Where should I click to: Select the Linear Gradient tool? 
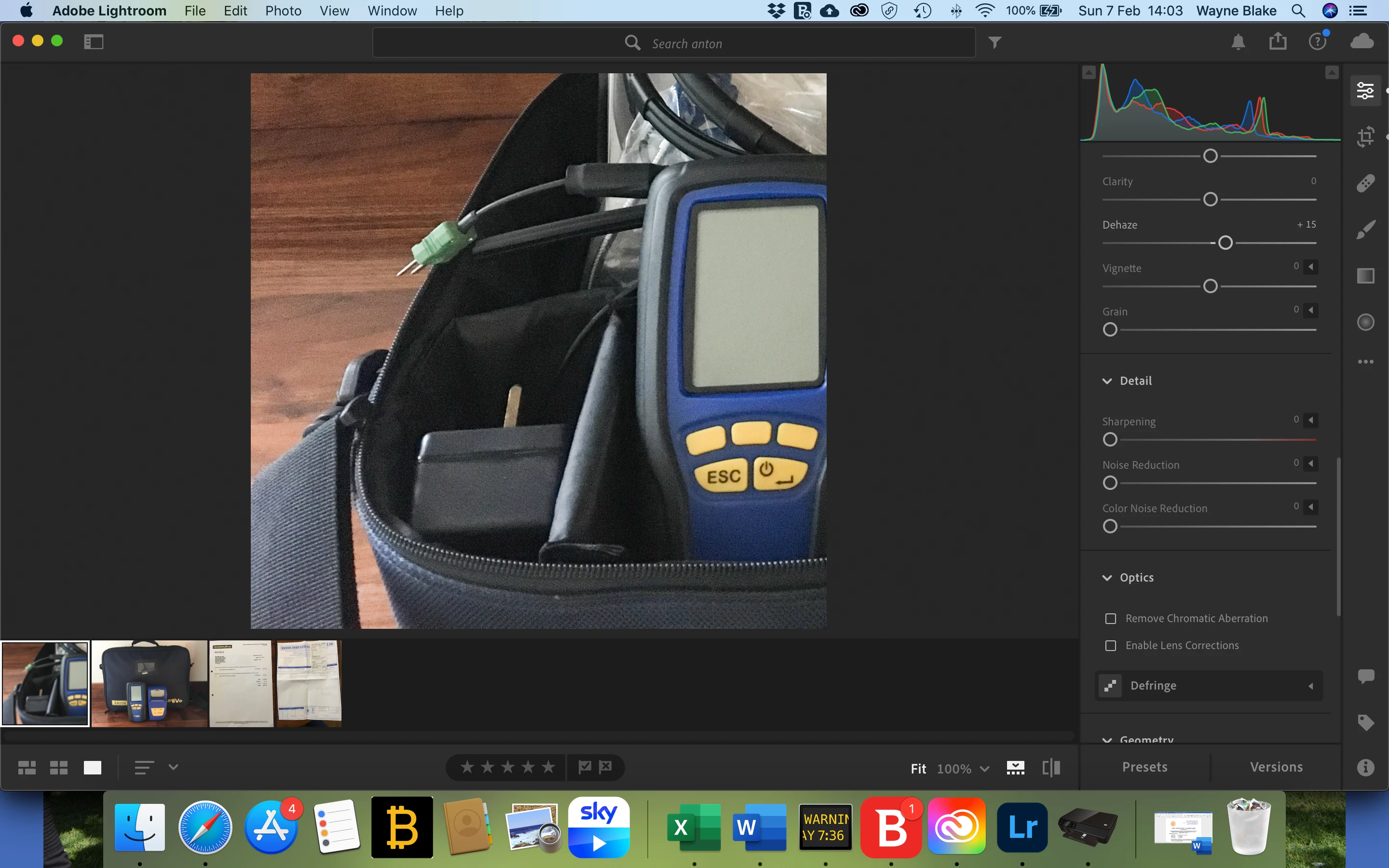[1365, 275]
